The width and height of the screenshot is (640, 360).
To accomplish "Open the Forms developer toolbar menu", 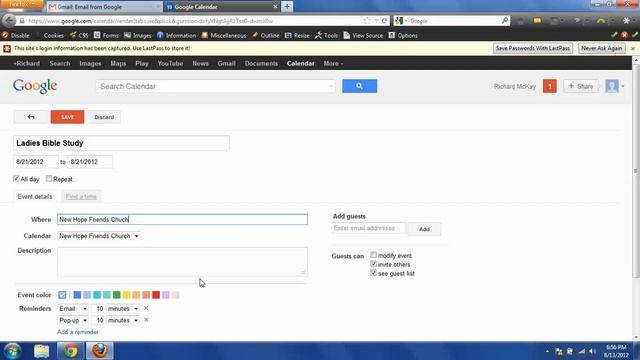I will pyautogui.click(x=106, y=36).
